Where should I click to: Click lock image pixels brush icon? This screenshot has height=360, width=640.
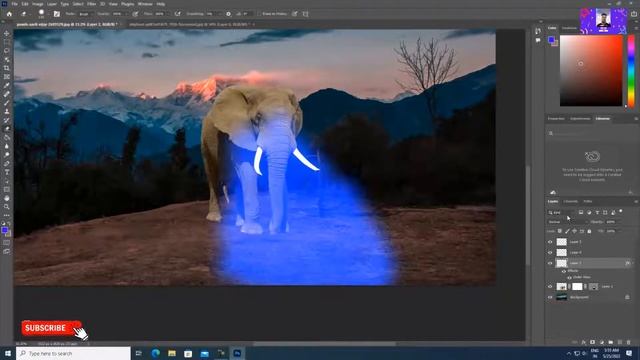point(567,231)
